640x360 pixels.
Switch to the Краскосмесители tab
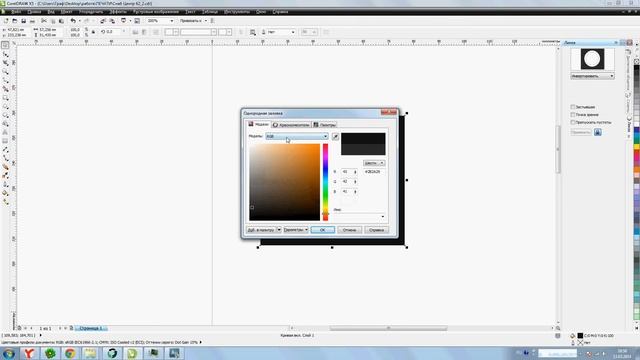pos(291,125)
